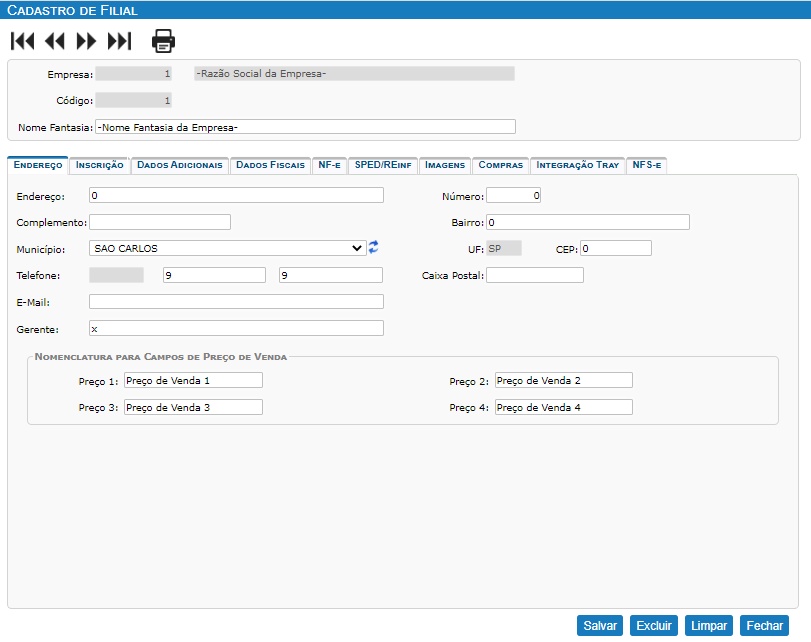Click the first Telefone number field
The image size is (811, 642).
(x=214, y=275)
